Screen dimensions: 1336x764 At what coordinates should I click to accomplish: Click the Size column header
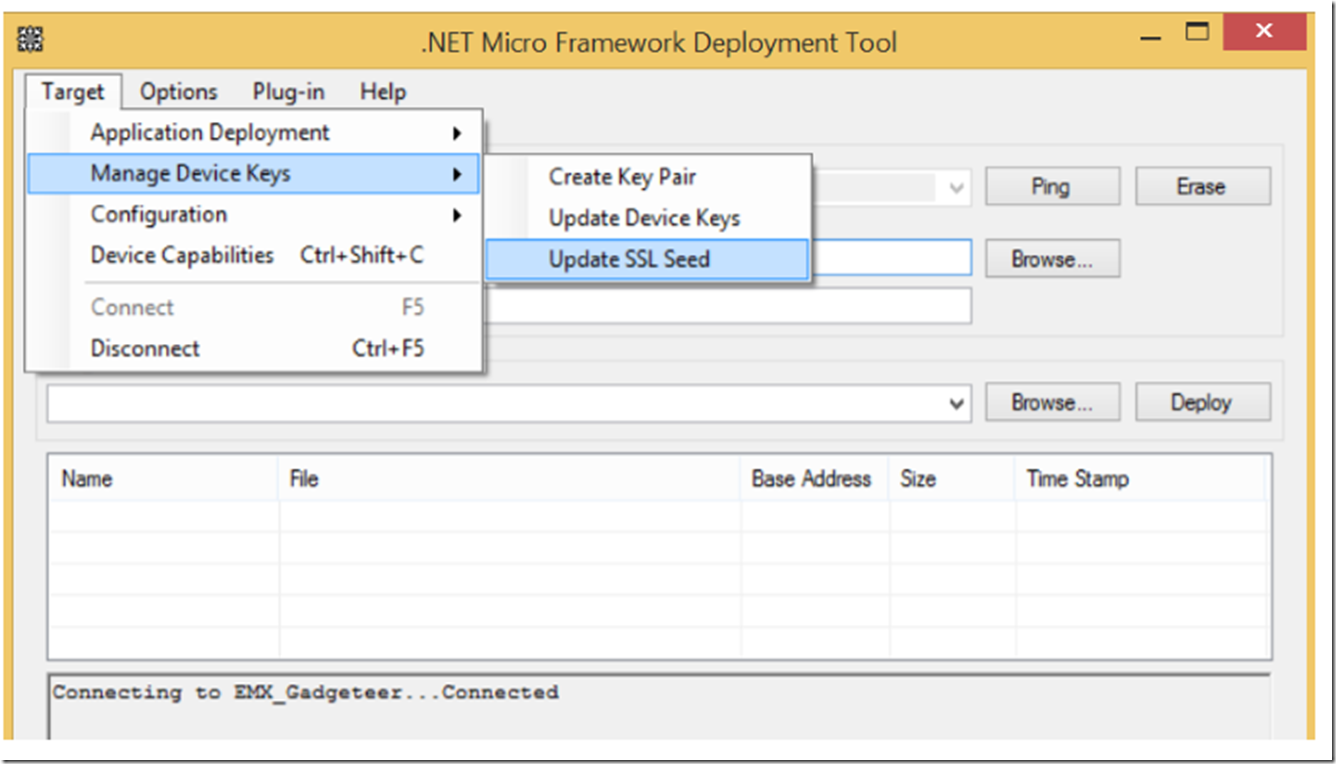pyautogui.click(x=952, y=479)
